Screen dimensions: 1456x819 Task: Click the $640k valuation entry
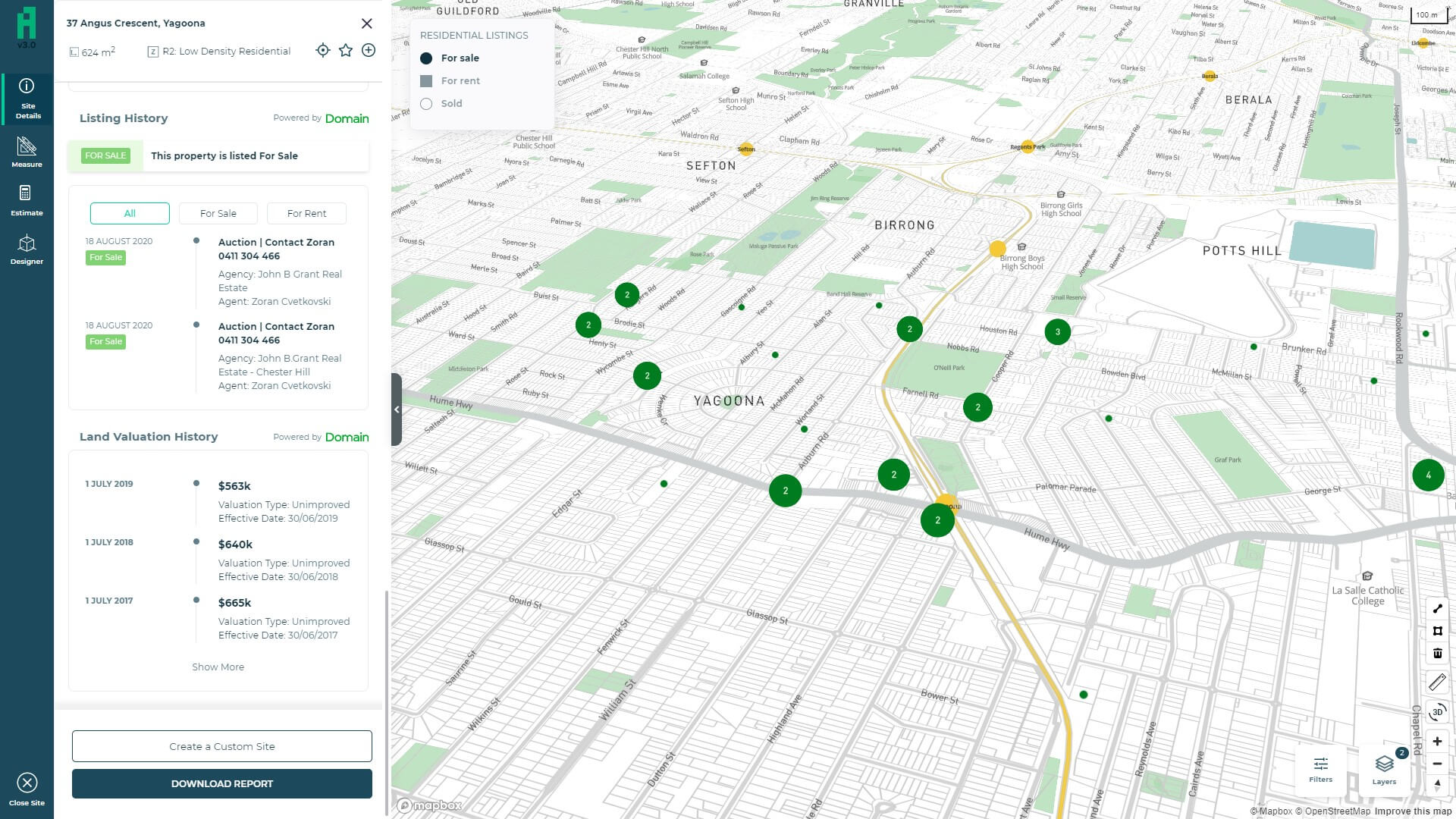[x=235, y=544]
